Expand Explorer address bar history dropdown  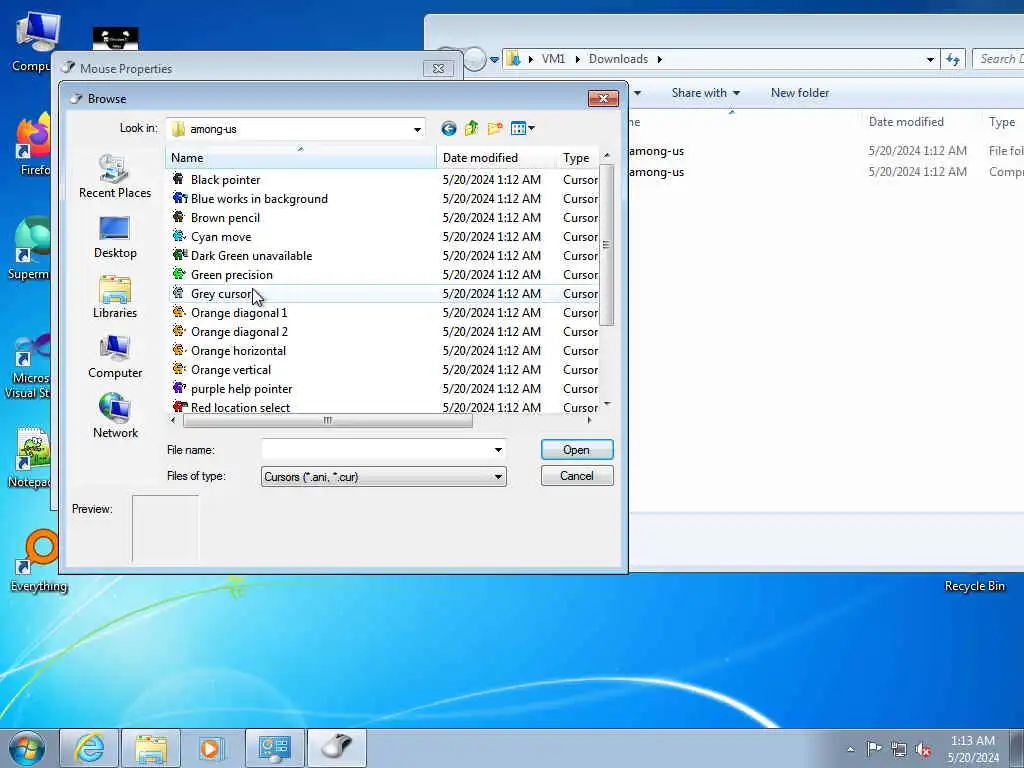[x=930, y=59]
